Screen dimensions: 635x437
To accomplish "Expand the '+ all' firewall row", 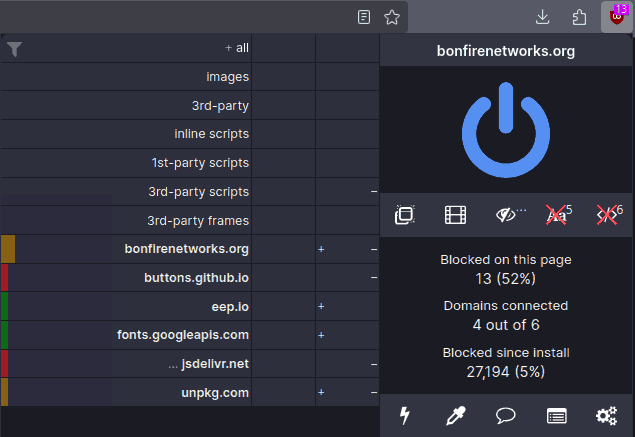I will (x=126, y=48).
